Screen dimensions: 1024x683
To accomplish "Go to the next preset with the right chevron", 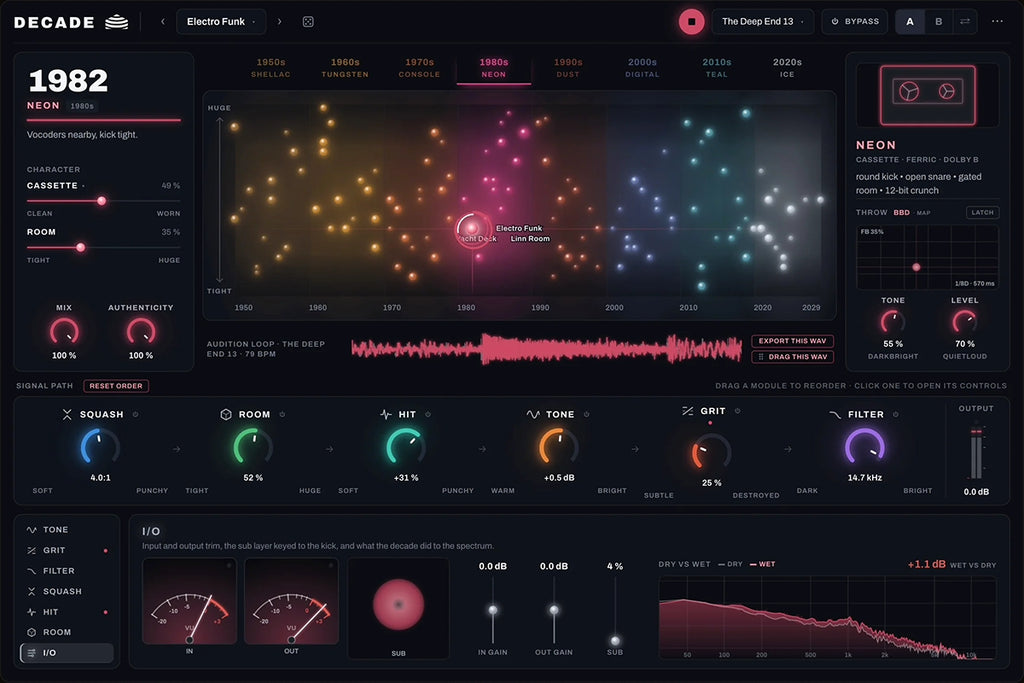I will click(x=280, y=22).
